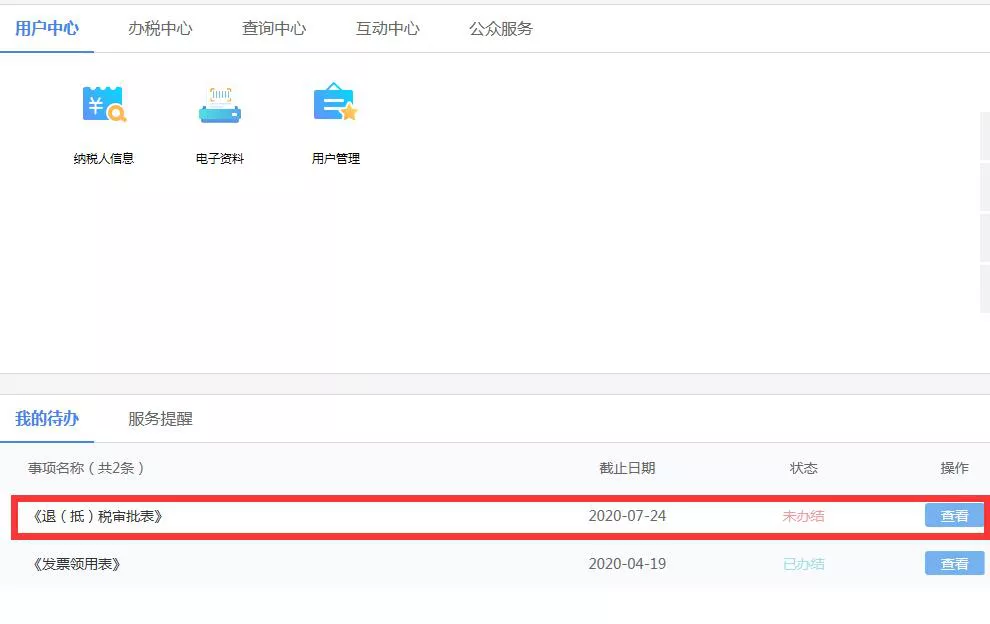
Task: Click the 2020-04-19 deadline date
Action: click(627, 564)
